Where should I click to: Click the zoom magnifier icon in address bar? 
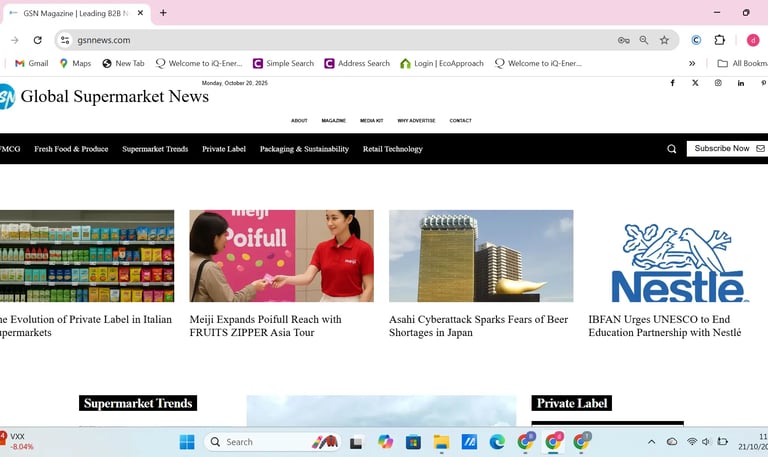click(x=644, y=40)
